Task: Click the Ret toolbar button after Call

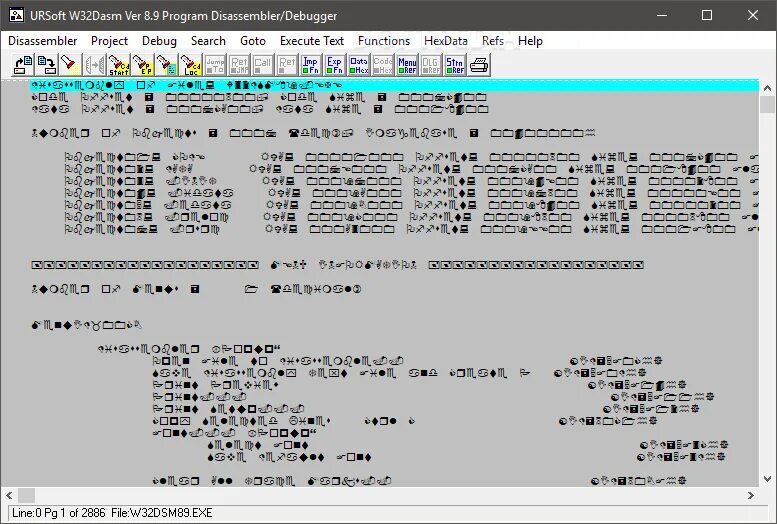Action: (x=287, y=65)
